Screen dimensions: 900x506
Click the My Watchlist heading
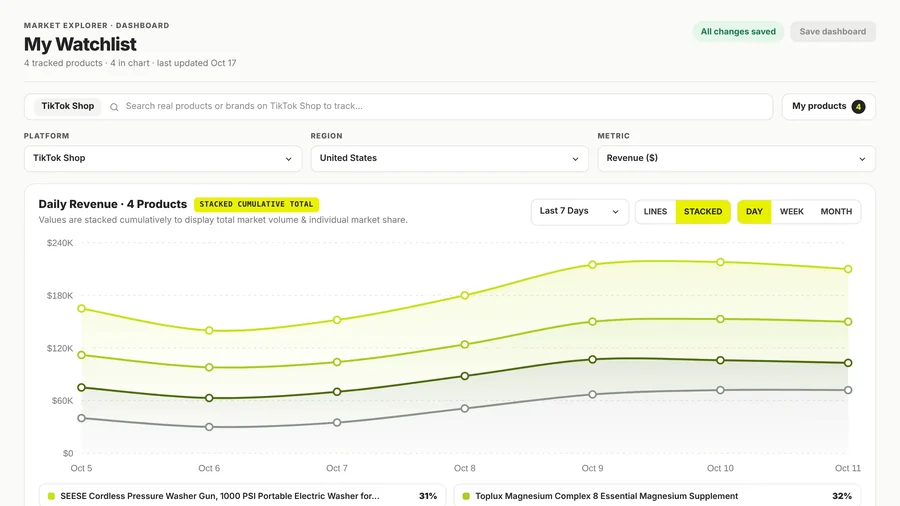pyautogui.click(x=80, y=44)
